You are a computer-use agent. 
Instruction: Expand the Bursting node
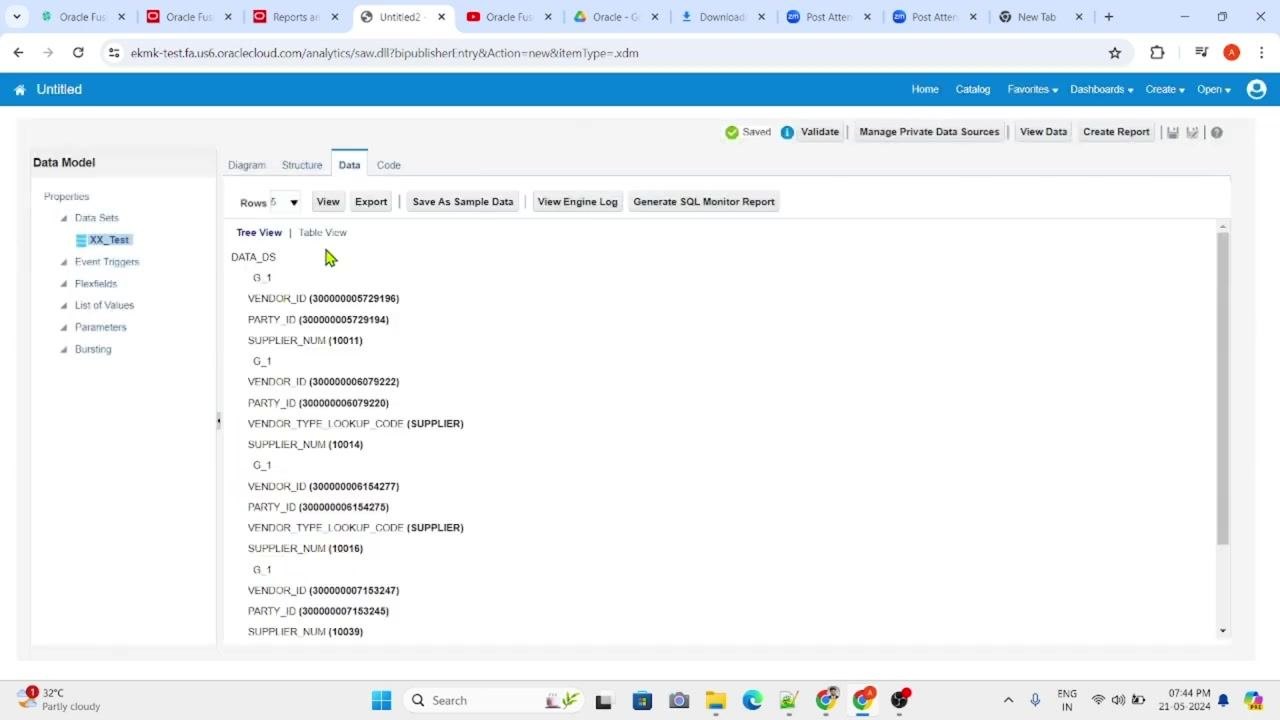pyautogui.click(x=64, y=350)
